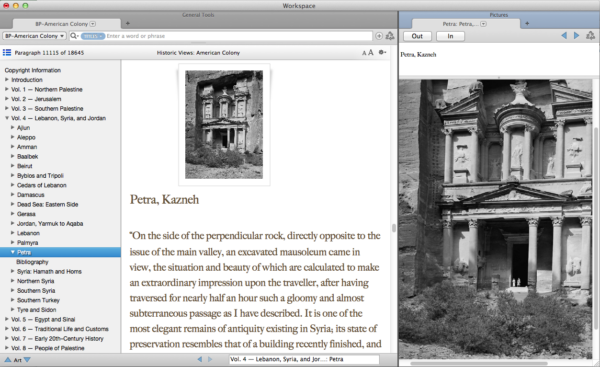Click the recycle icon in Pictures pane
The image size is (600, 367).
(590, 36)
